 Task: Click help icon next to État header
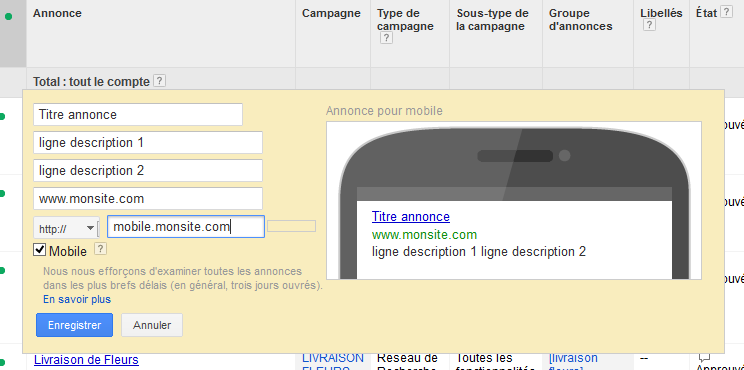click(726, 12)
